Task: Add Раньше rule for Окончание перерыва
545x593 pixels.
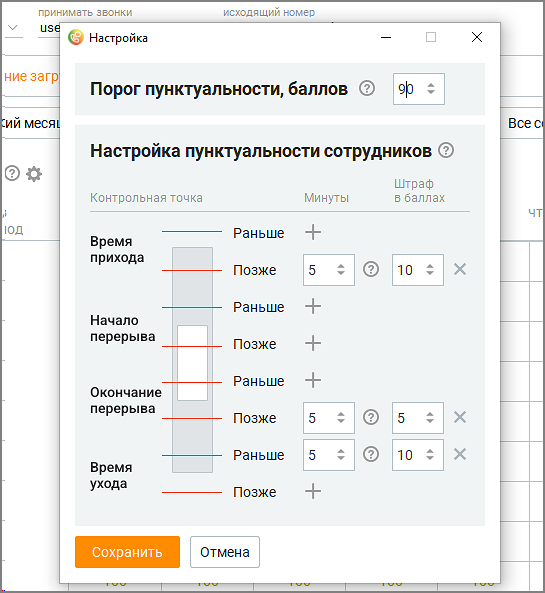Action: [x=313, y=380]
